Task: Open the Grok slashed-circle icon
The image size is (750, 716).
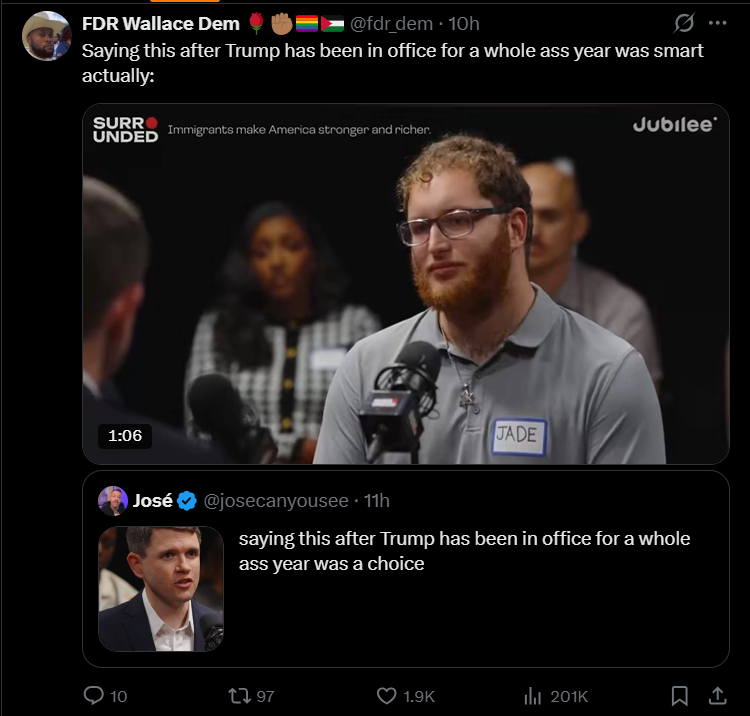Action: [x=684, y=22]
